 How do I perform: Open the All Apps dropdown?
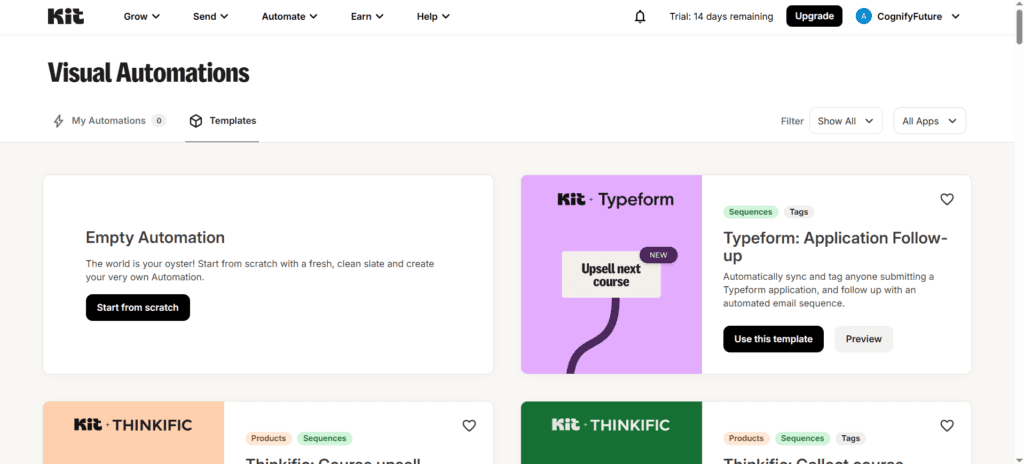click(x=929, y=121)
